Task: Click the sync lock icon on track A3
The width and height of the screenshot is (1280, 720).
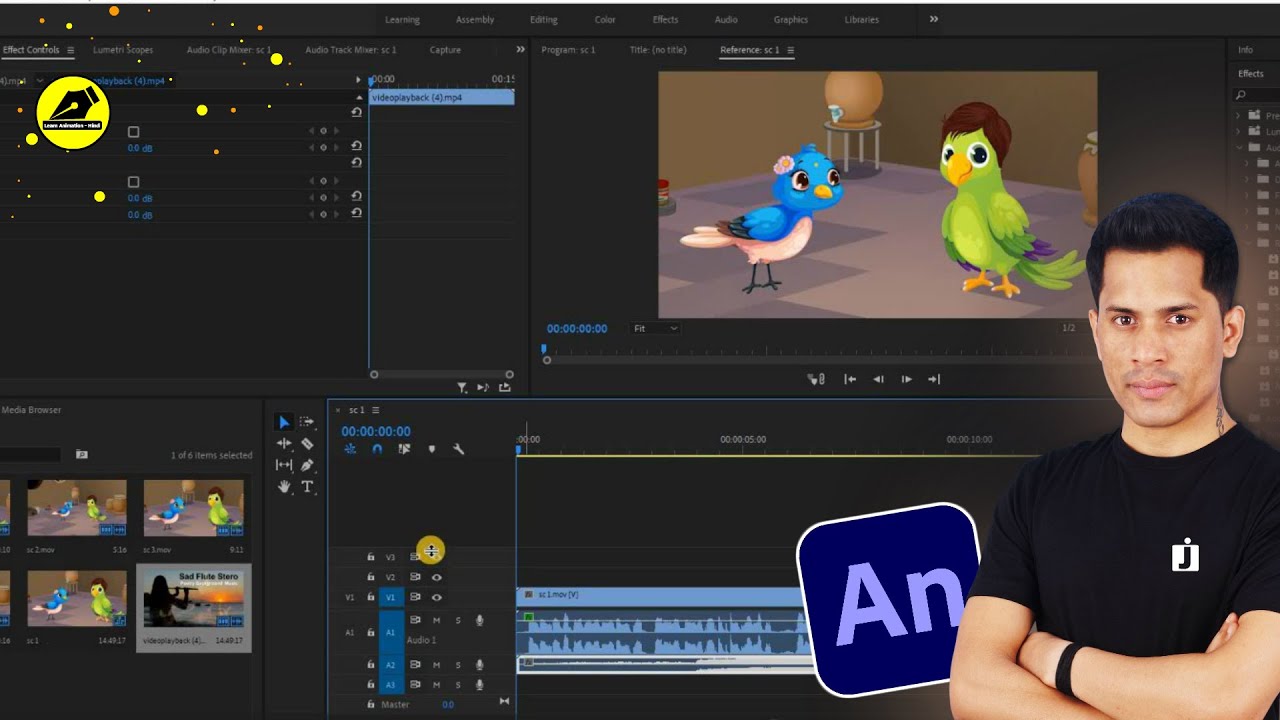Action: pyautogui.click(x=415, y=685)
